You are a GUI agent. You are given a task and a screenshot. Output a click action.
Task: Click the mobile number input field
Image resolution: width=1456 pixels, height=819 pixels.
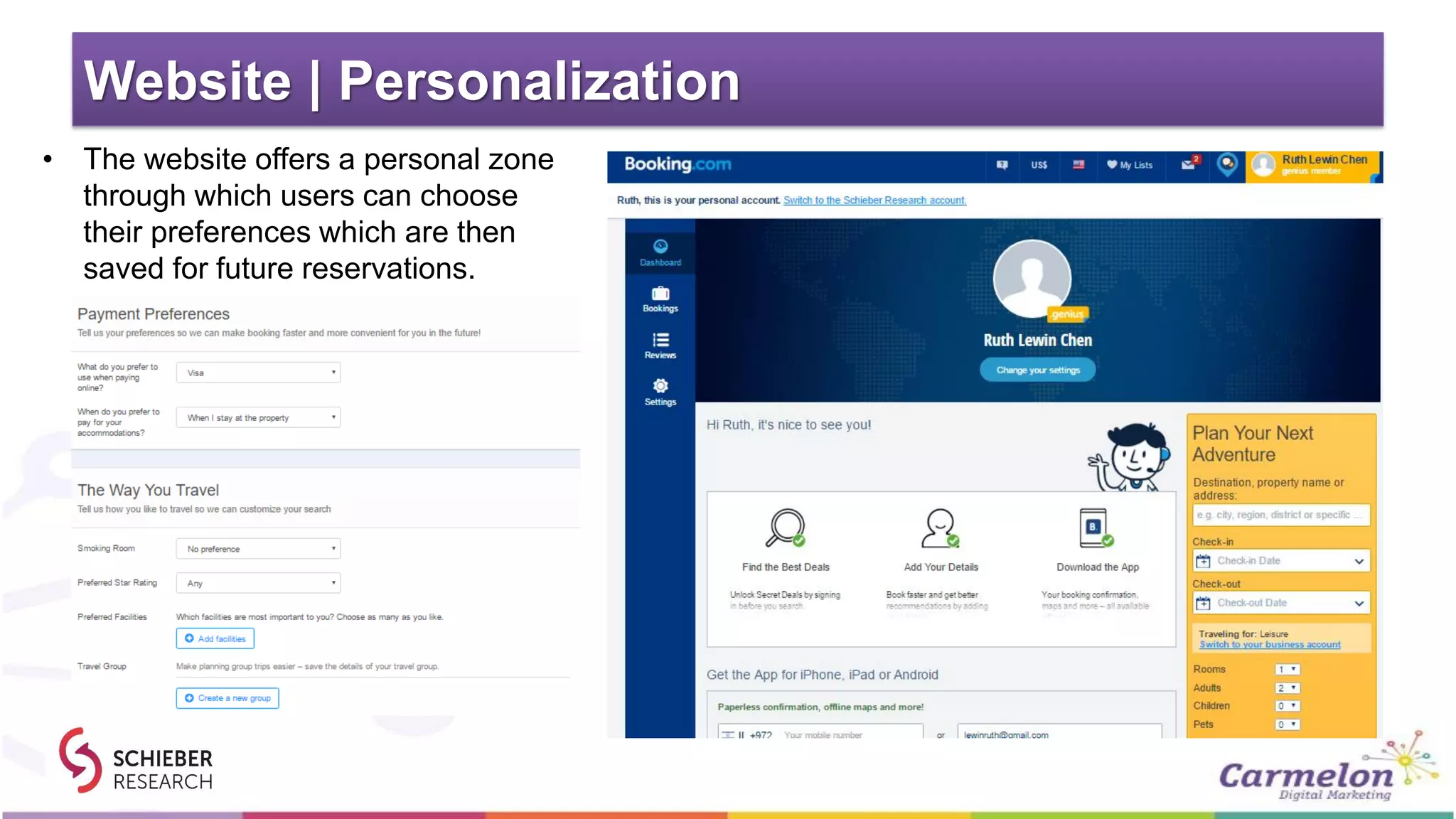click(820, 732)
